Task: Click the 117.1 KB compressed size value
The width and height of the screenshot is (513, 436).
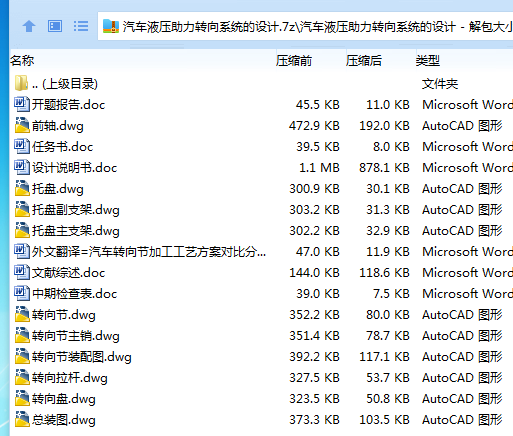Action: pos(384,357)
